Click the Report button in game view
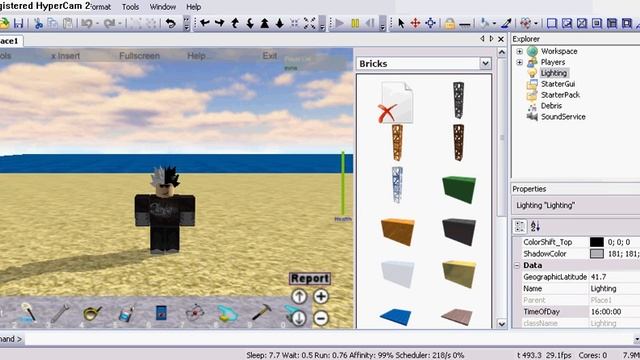The image size is (640, 360). coord(310,278)
